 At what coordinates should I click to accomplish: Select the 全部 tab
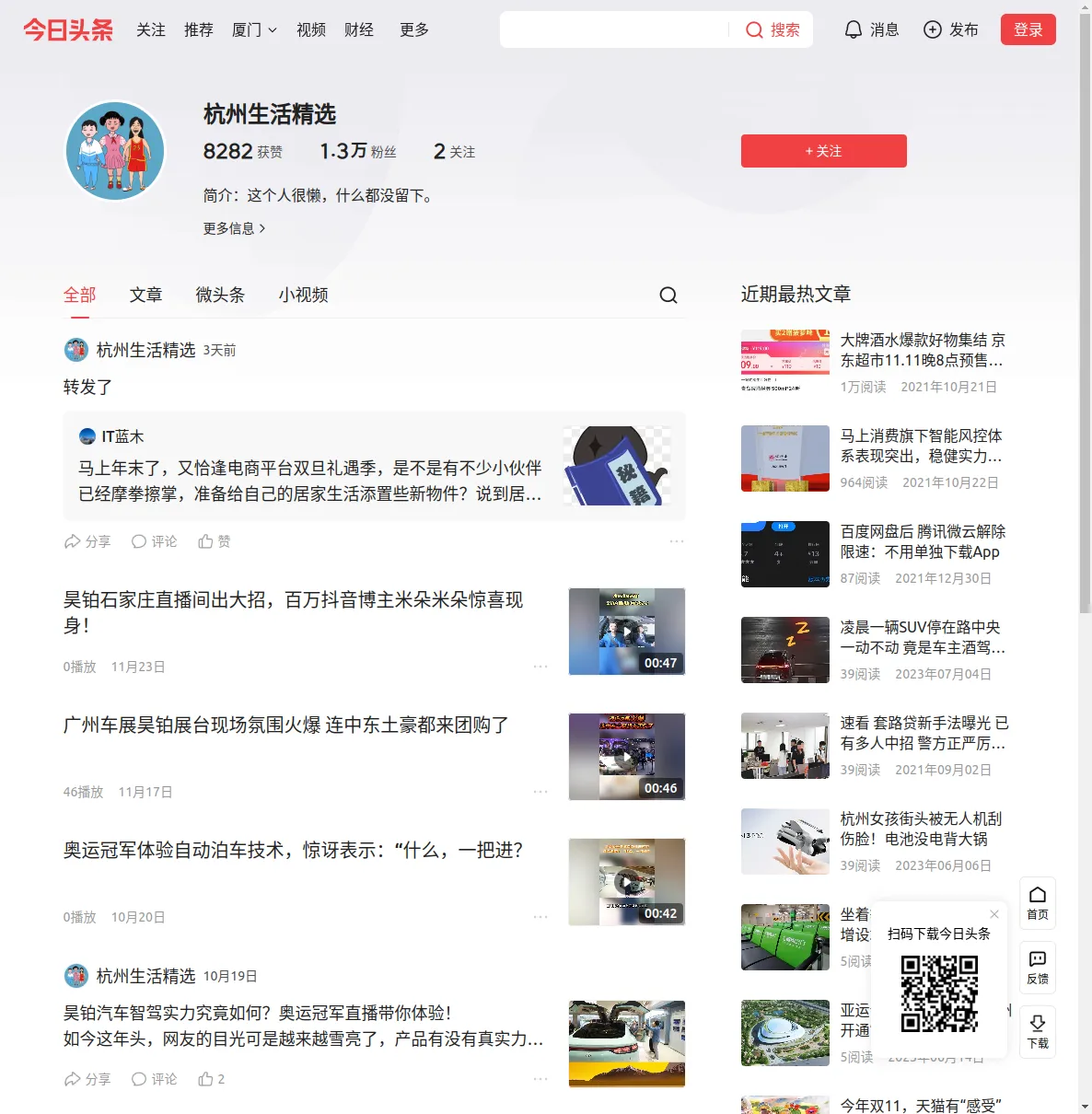pos(79,295)
